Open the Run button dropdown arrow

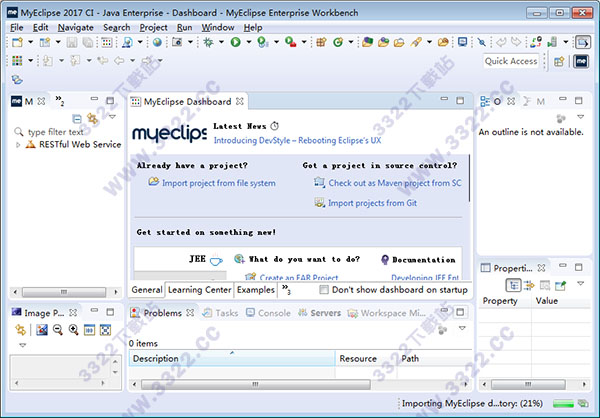[x=249, y=42]
